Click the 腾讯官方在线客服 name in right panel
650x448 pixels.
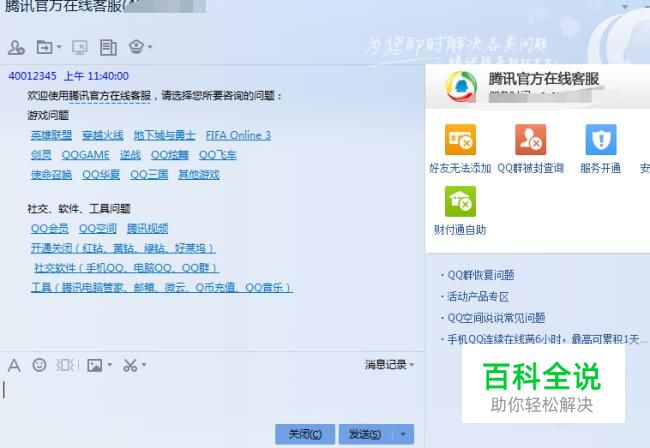[544, 79]
